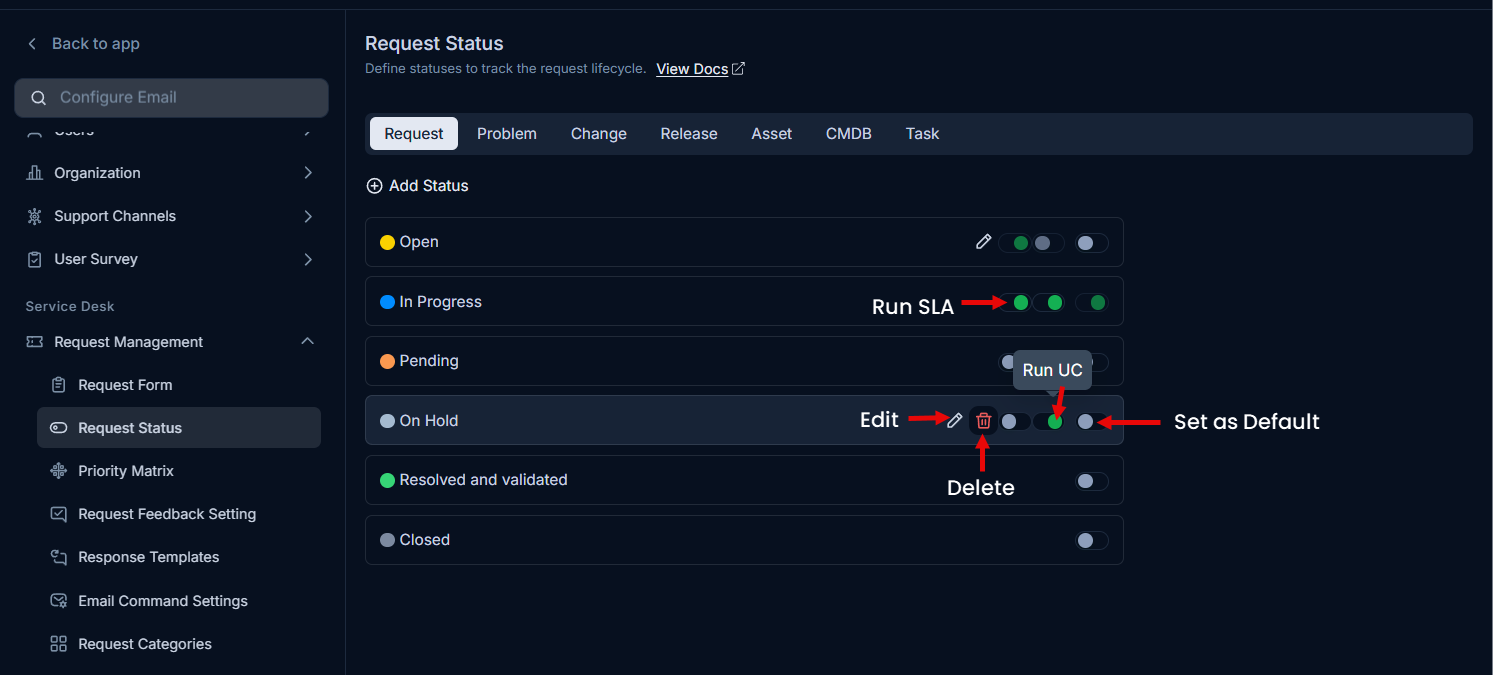
Task: Select the Release tab
Action: (689, 134)
